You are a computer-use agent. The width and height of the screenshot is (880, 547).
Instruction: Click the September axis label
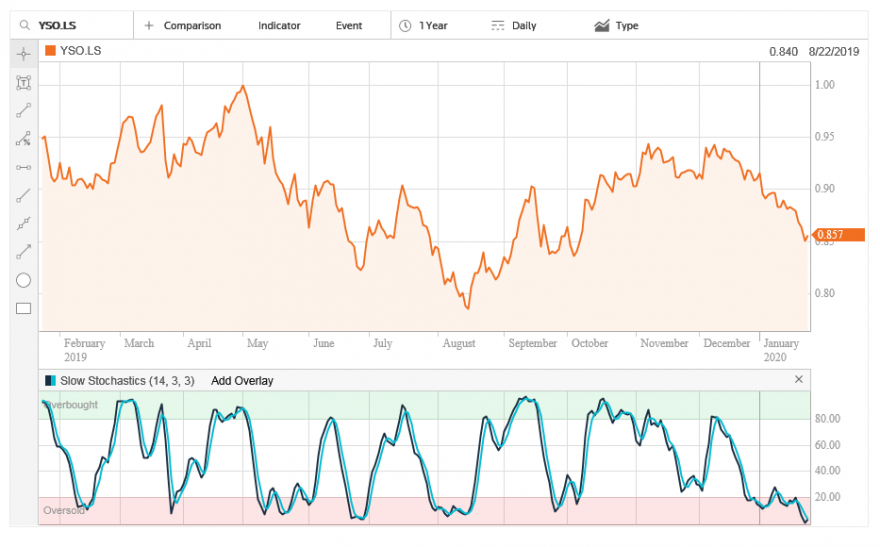[x=533, y=343]
